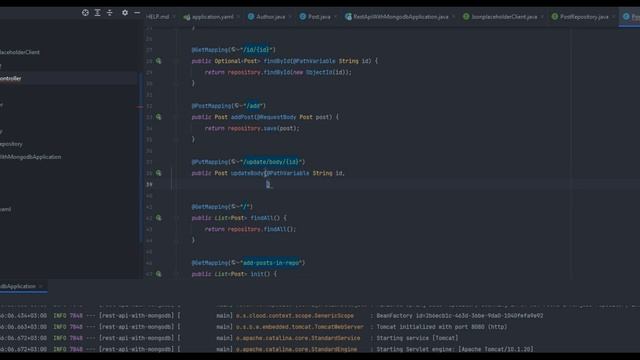Viewport: 640px width, 360px height.
Task: Click o.apache.catalina.core.StandardService in console
Action: pos(298,338)
